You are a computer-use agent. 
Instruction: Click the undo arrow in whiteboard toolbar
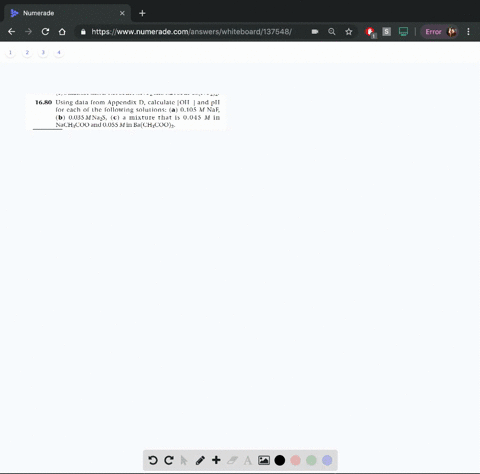point(153,460)
